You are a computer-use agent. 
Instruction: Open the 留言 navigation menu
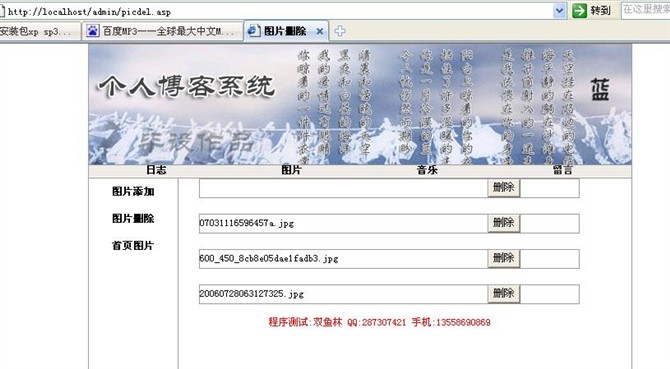[562, 170]
